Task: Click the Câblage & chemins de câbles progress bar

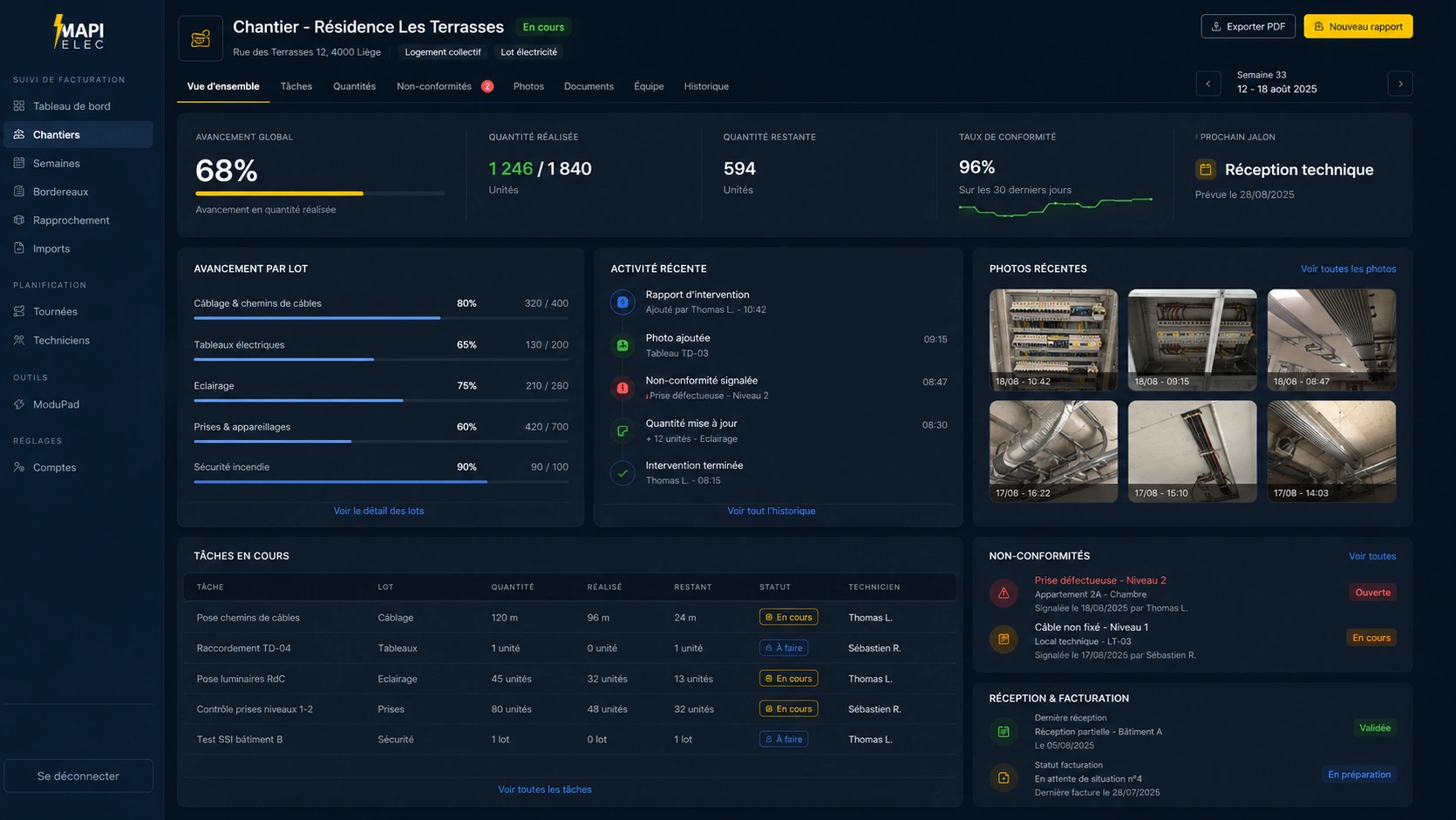Action: [x=381, y=318]
